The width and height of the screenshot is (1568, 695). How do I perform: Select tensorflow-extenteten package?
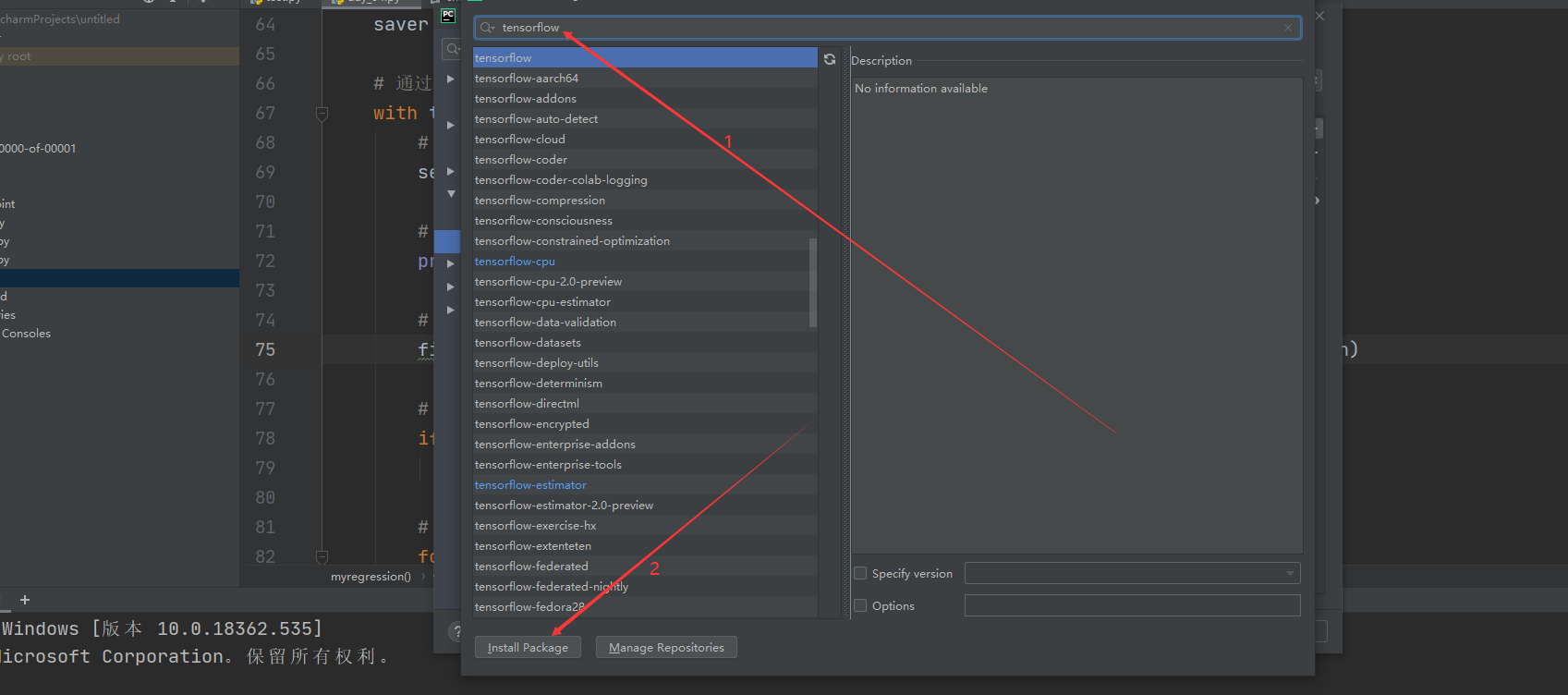645,545
